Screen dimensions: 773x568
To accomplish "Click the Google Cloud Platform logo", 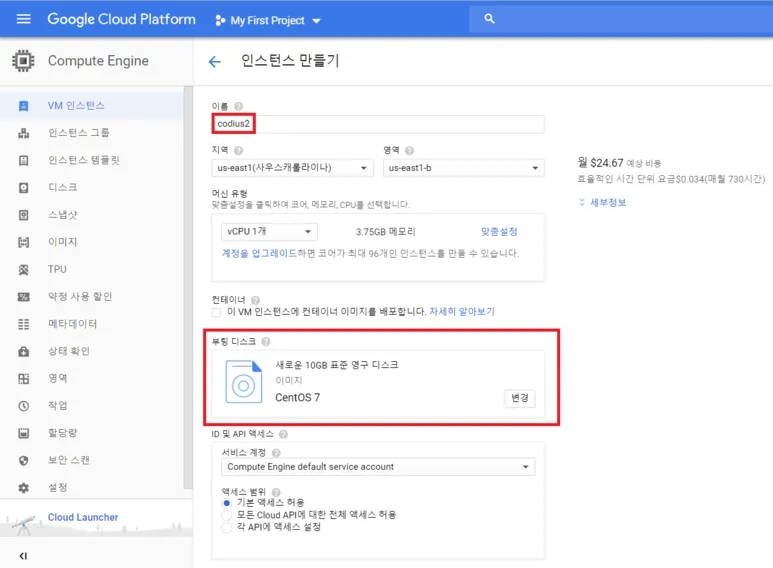I will coord(121,19).
